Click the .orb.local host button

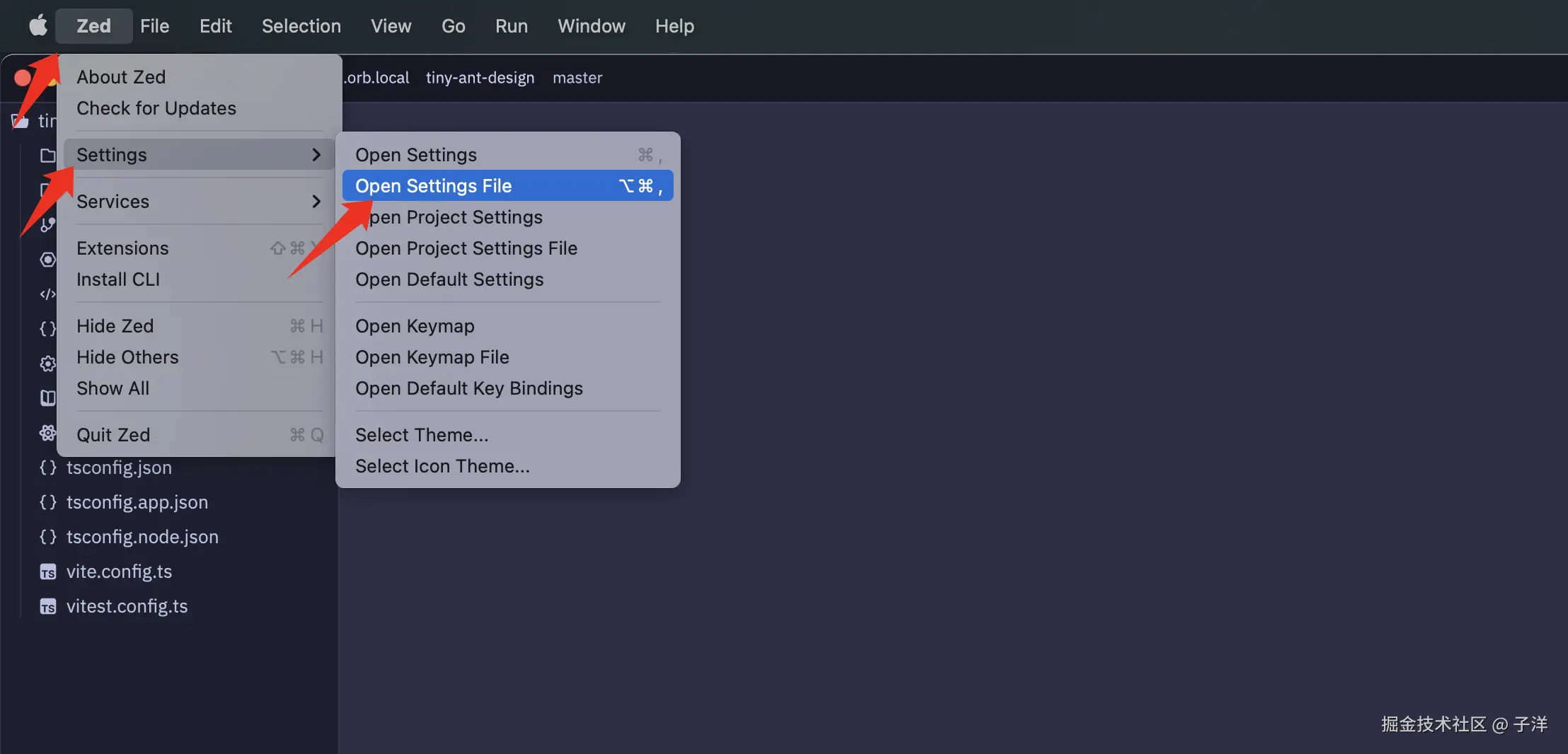point(377,78)
